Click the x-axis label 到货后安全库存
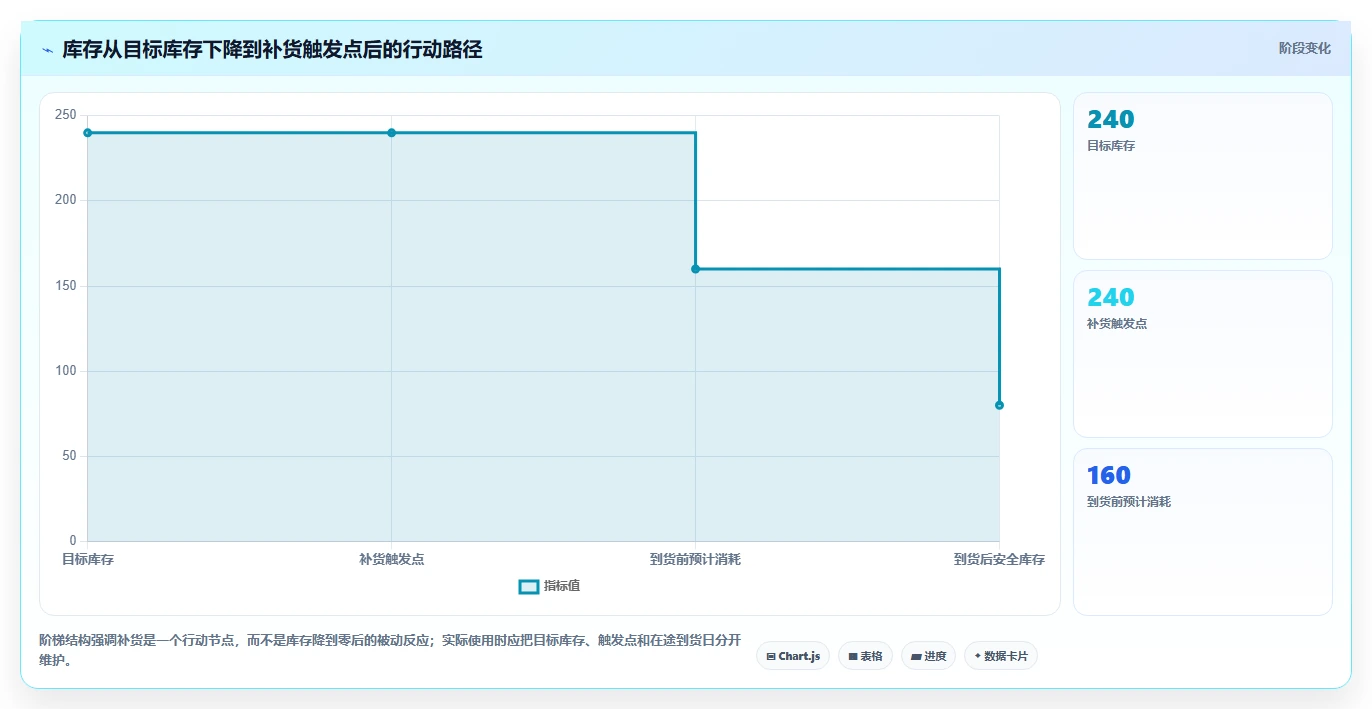 [x=999, y=560]
